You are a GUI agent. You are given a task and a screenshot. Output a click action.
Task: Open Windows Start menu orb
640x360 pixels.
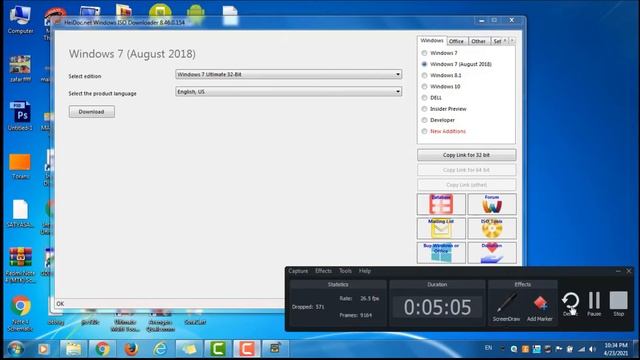pyautogui.click(x=16, y=349)
